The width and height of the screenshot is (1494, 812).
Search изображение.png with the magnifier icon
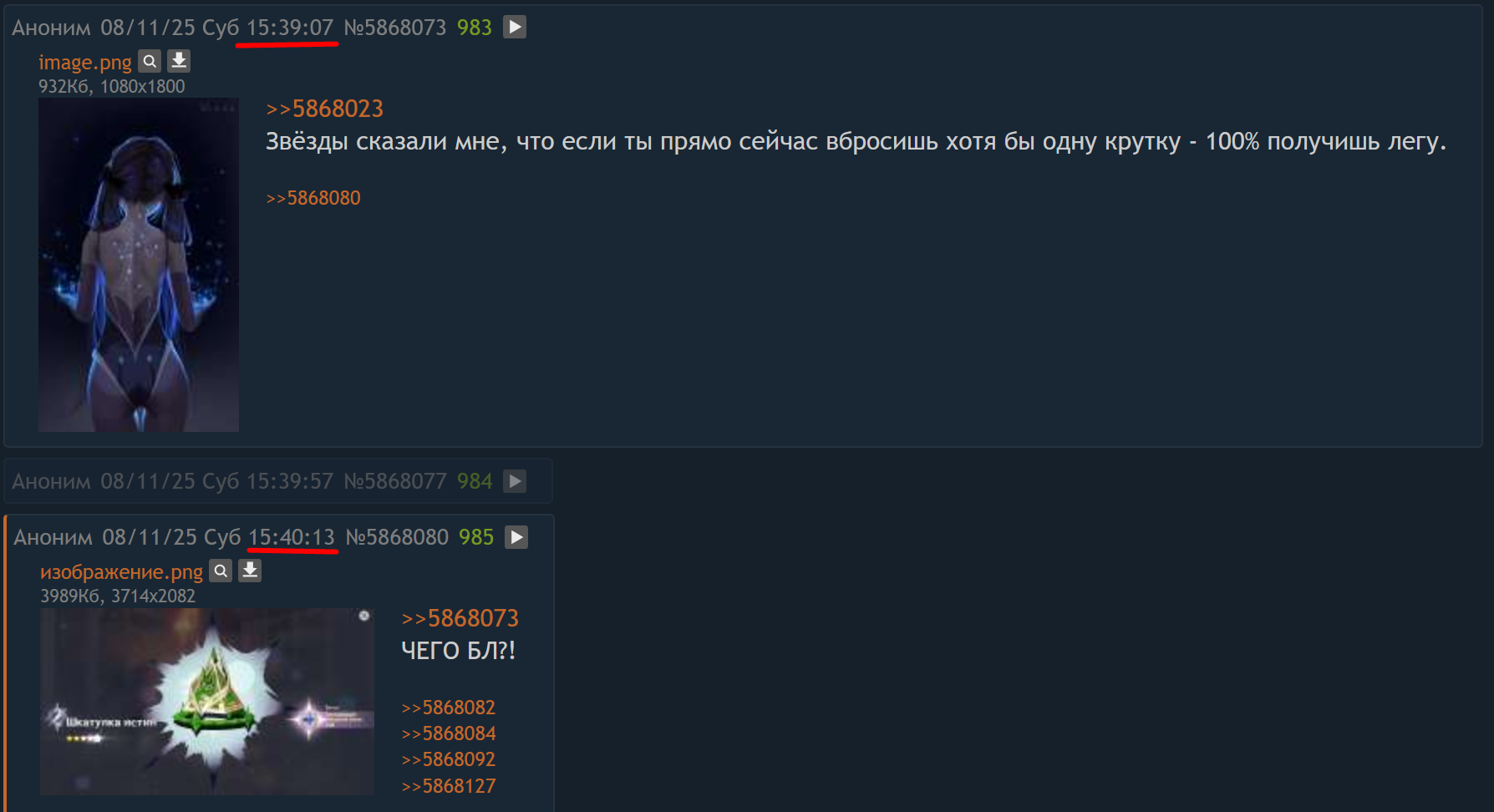pos(221,571)
